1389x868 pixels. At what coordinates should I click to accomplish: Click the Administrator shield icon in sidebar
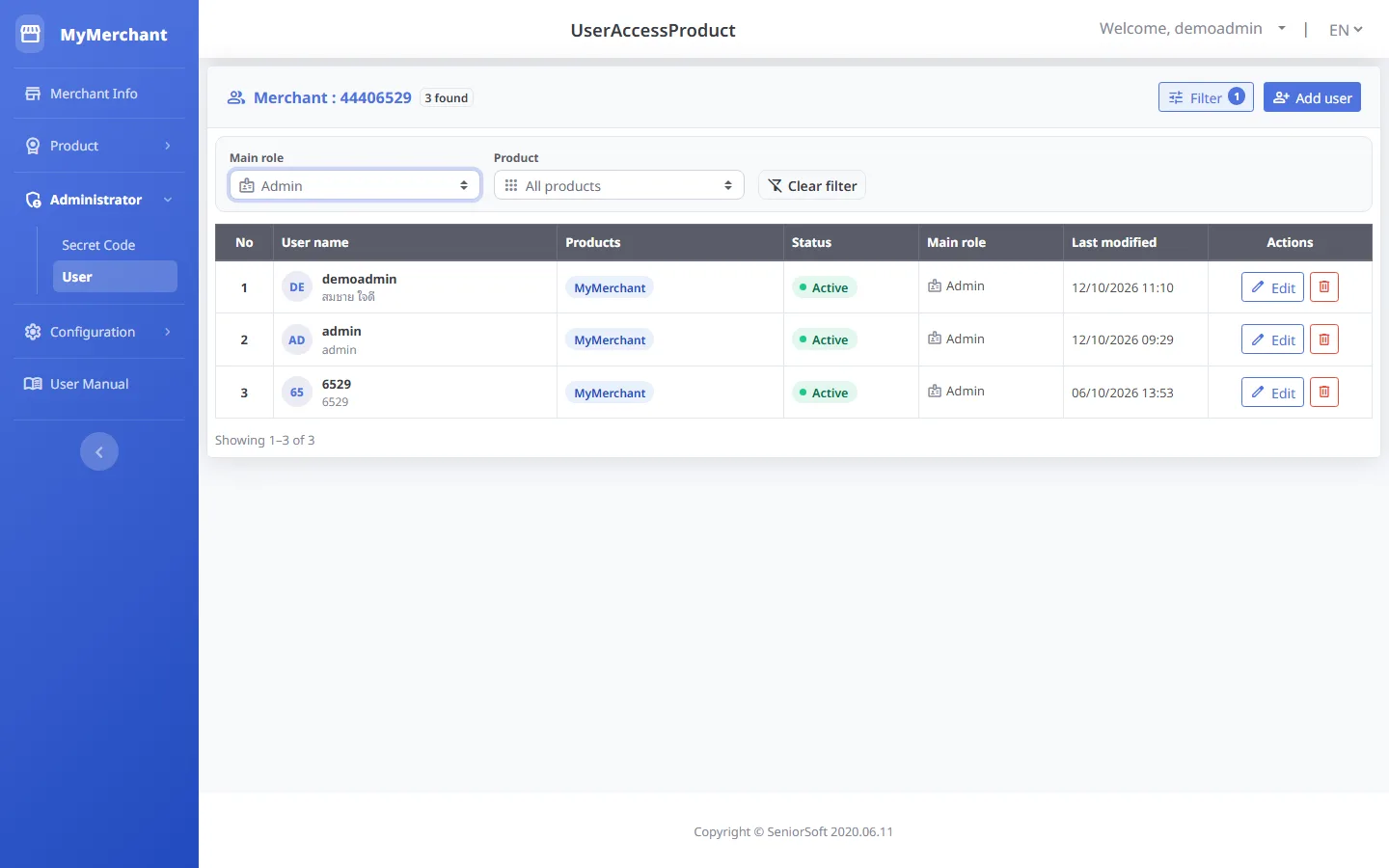(x=33, y=200)
